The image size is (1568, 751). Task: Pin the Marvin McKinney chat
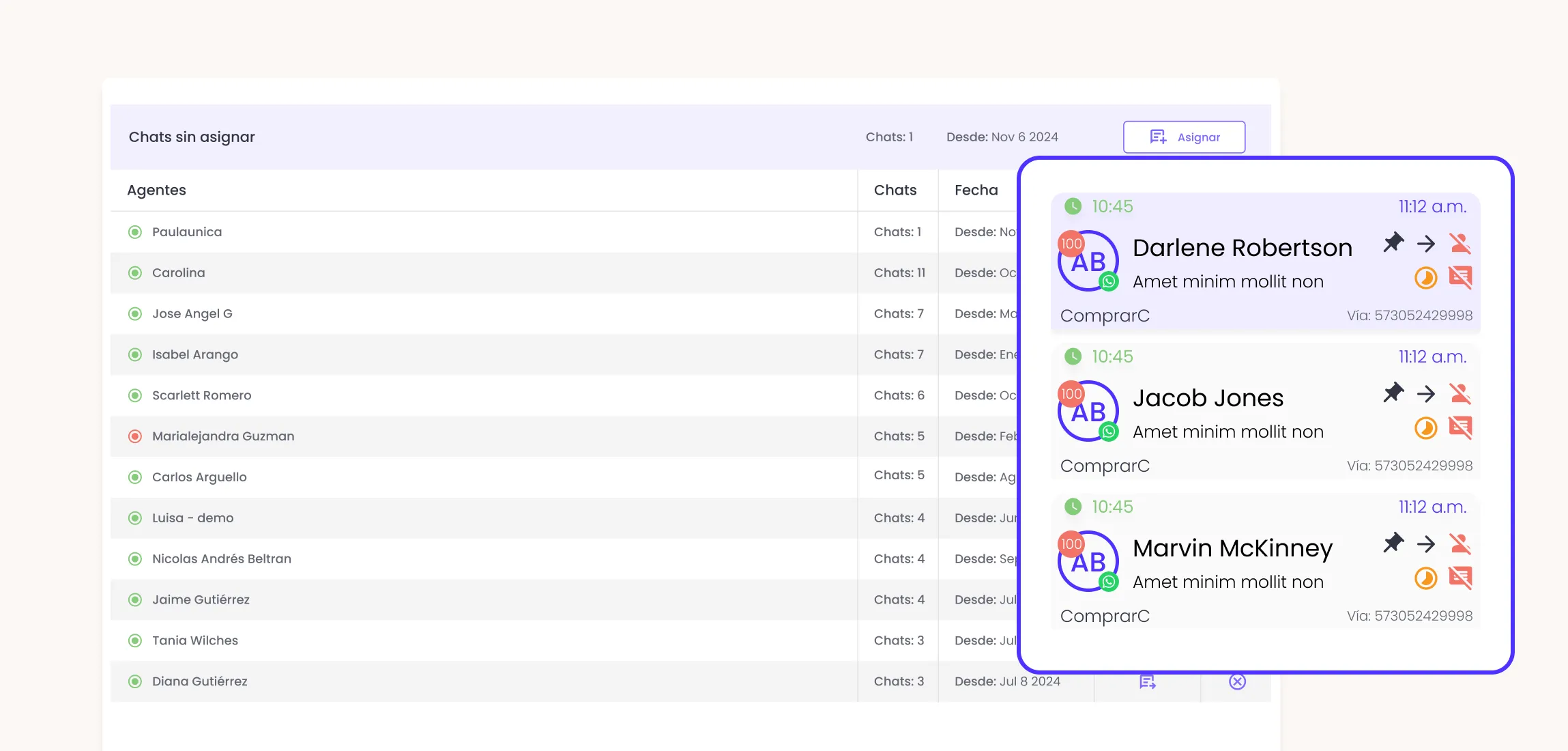(1393, 543)
